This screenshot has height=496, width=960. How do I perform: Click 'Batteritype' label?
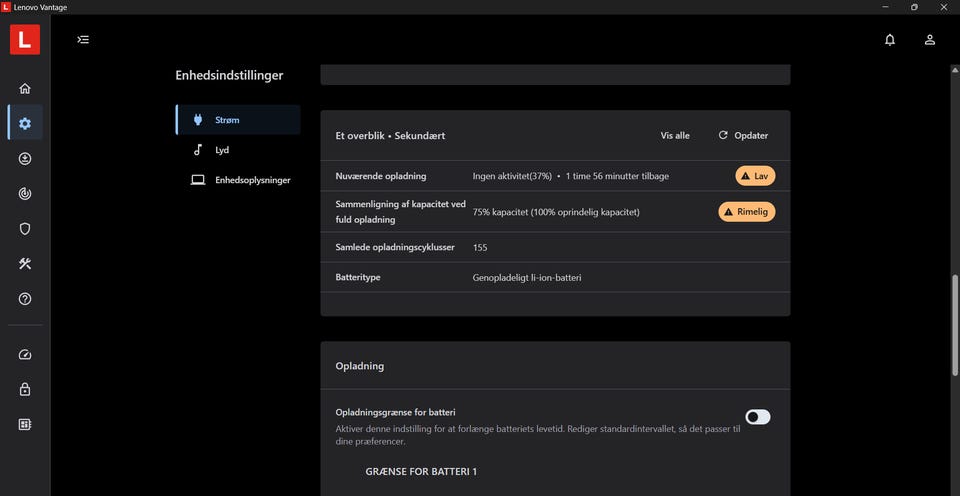pyautogui.click(x=358, y=277)
